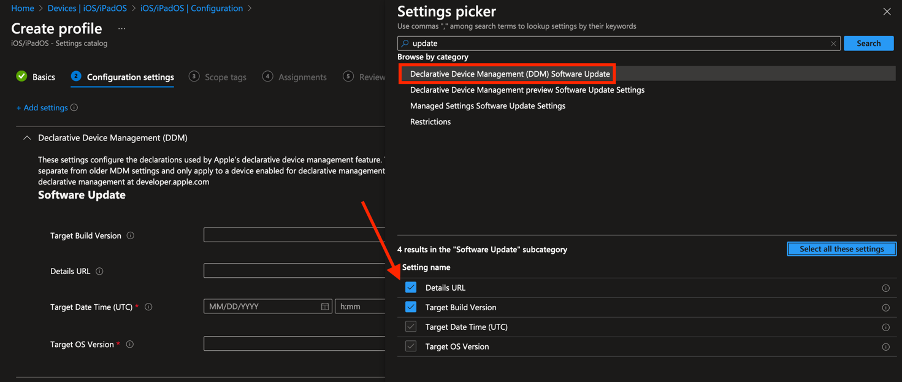The width and height of the screenshot is (902, 382).
Task: Click the magnifier icon in search field
Action: click(x=405, y=43)
